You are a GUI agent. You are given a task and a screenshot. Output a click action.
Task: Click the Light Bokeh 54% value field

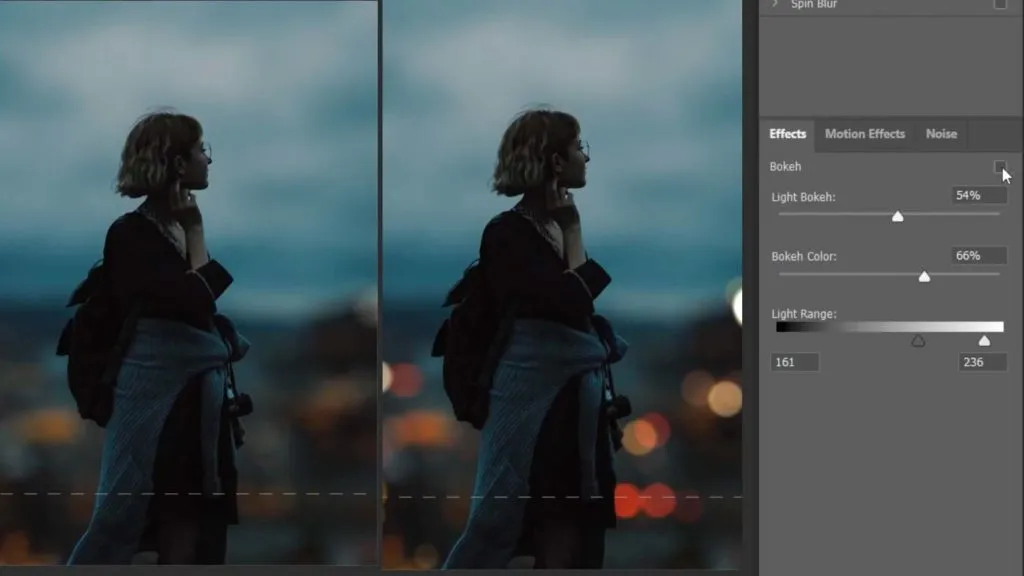[977, 194]
